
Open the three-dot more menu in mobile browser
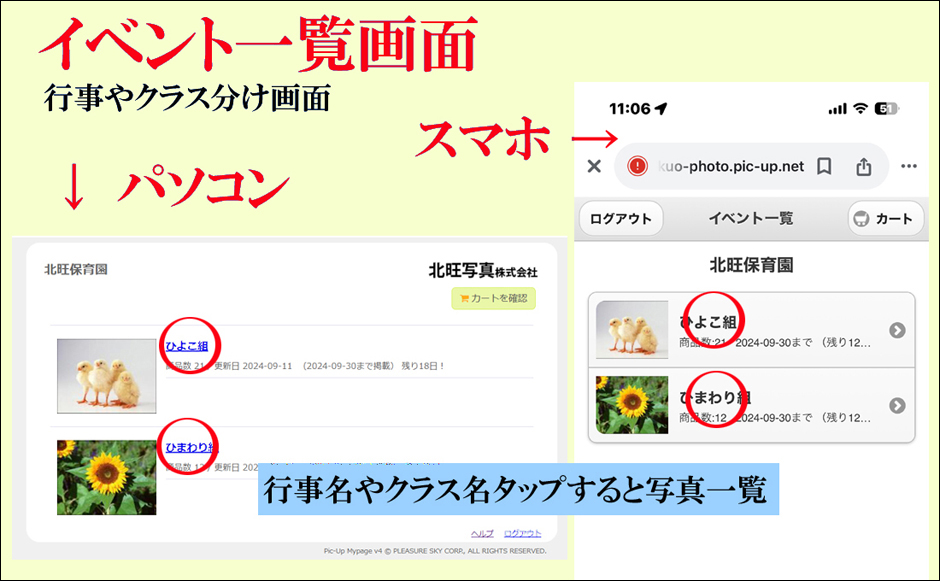(x=909, y=166)
